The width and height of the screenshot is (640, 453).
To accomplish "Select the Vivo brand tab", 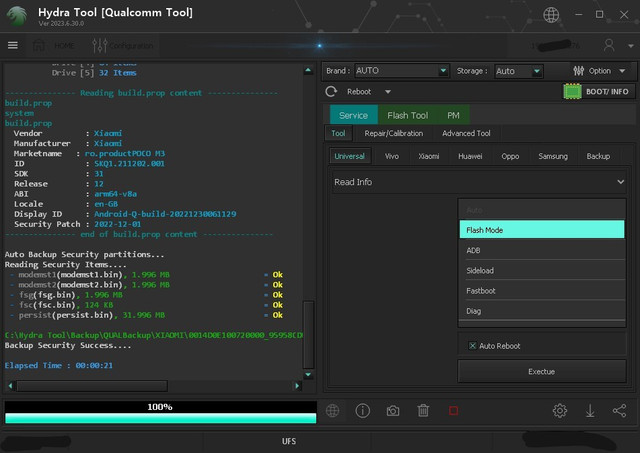I will [x=391, y=156].
